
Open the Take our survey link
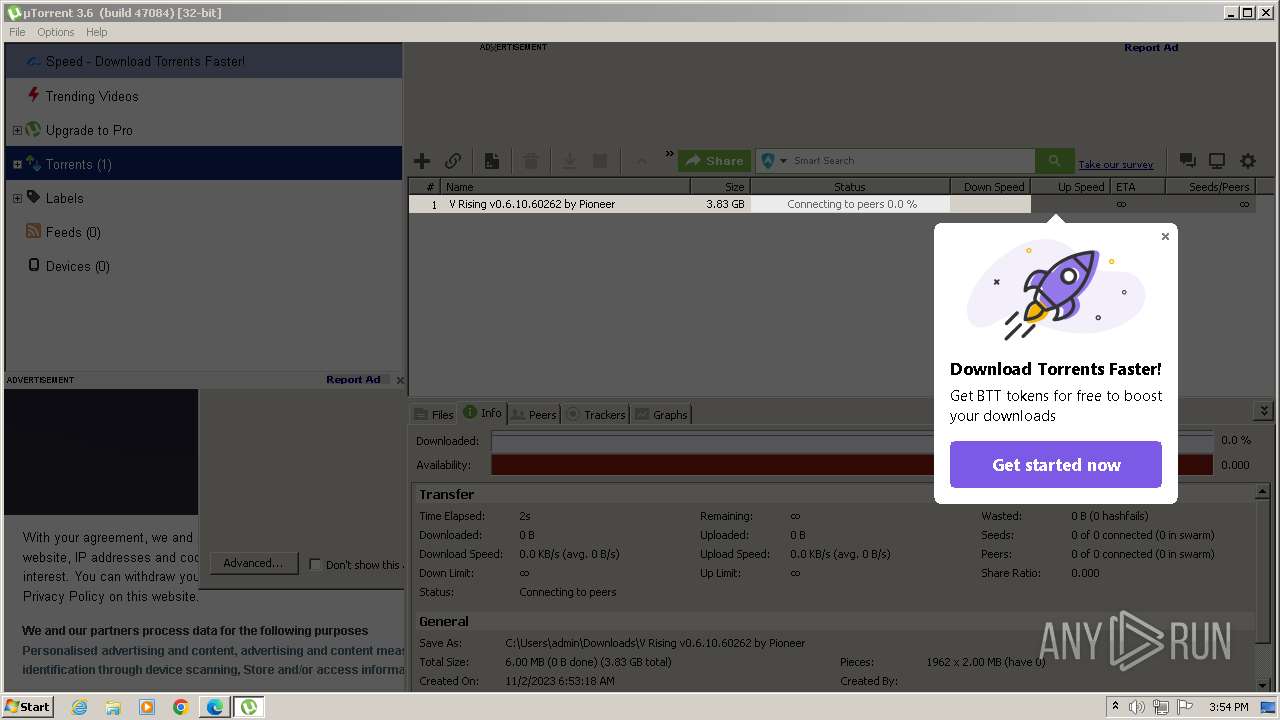[x=1115, y=165]
